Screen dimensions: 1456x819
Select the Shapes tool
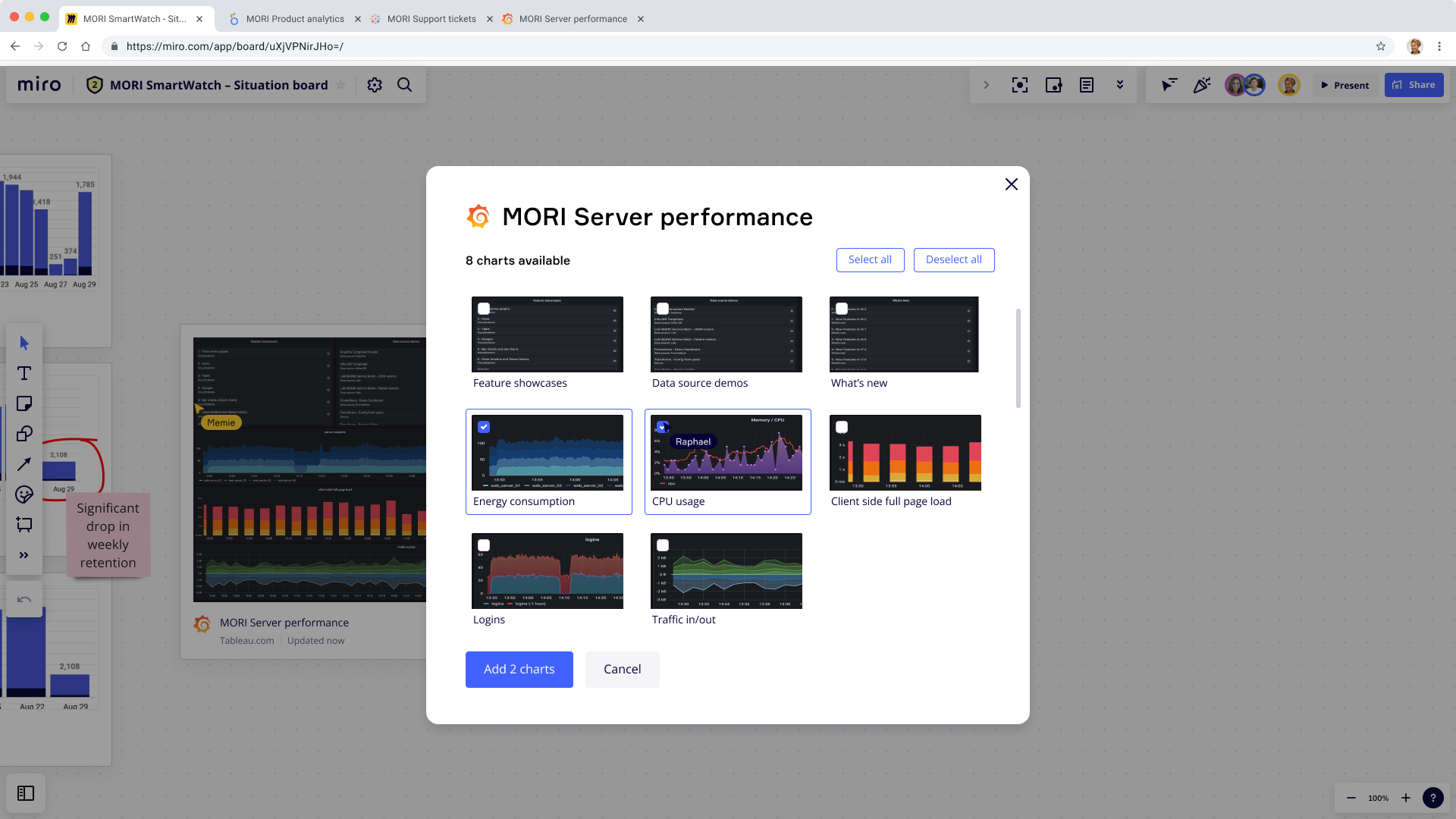click(x=24, y=434)
